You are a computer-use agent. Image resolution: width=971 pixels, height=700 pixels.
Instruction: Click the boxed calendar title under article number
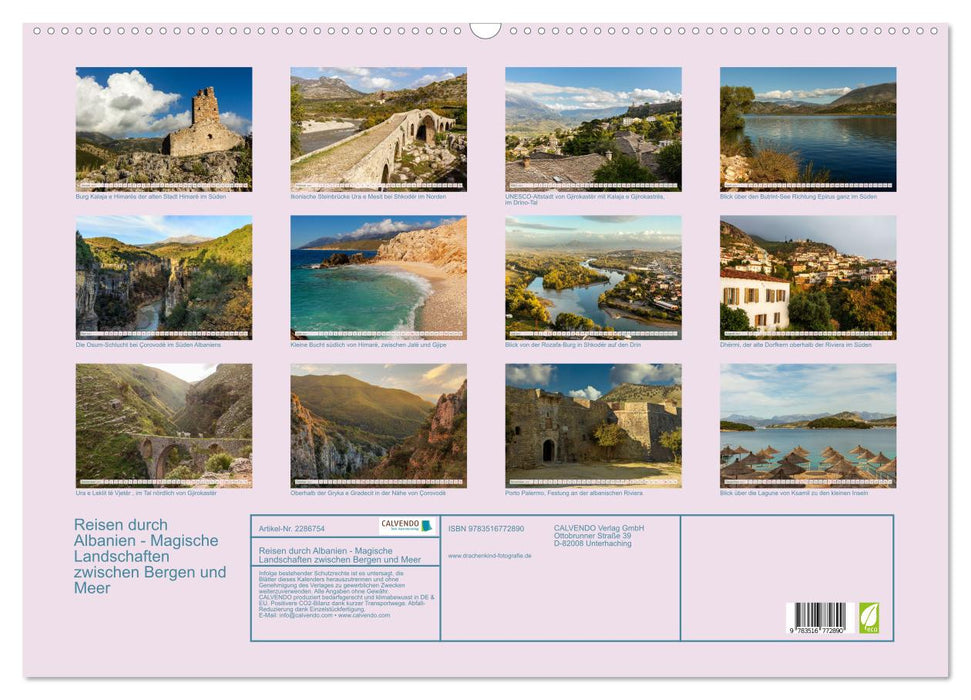(x=339, y=555)
